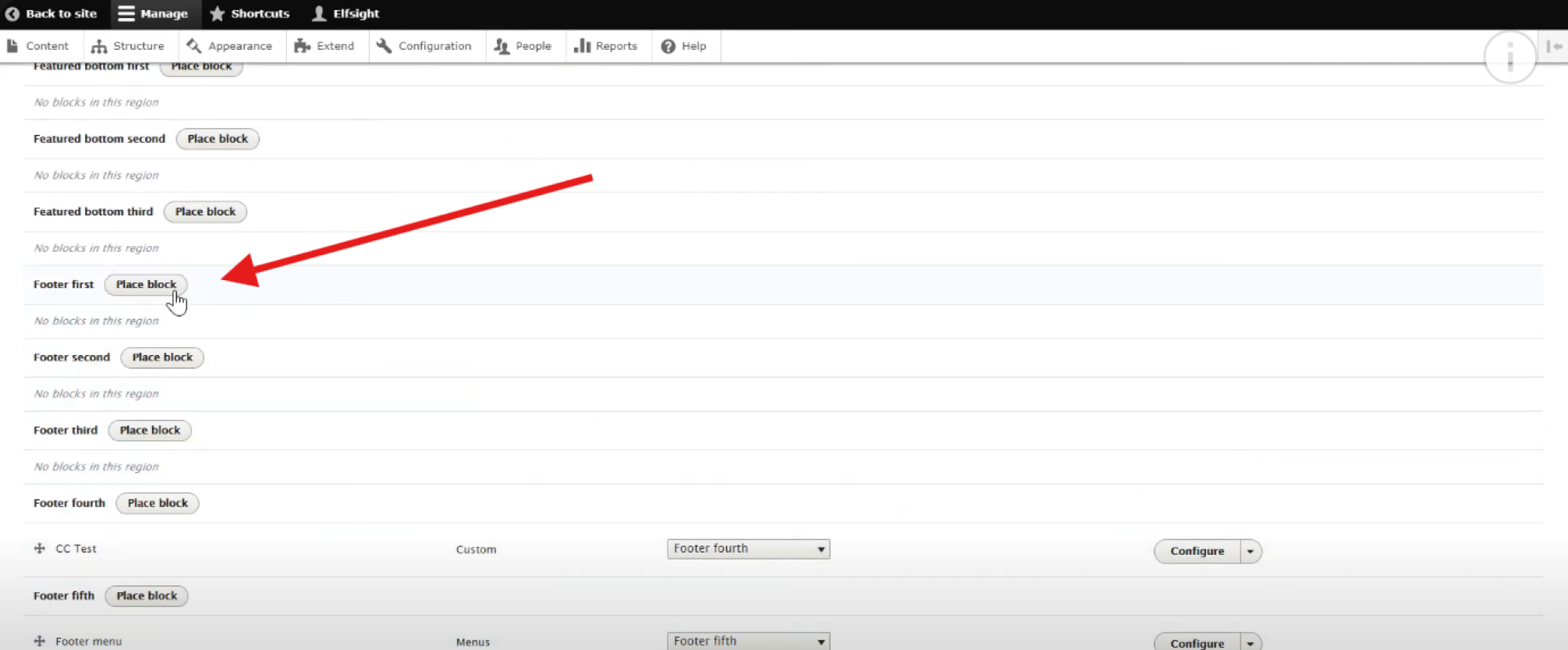
Task: Place block in Footer first region
Action: click(146, 285)
